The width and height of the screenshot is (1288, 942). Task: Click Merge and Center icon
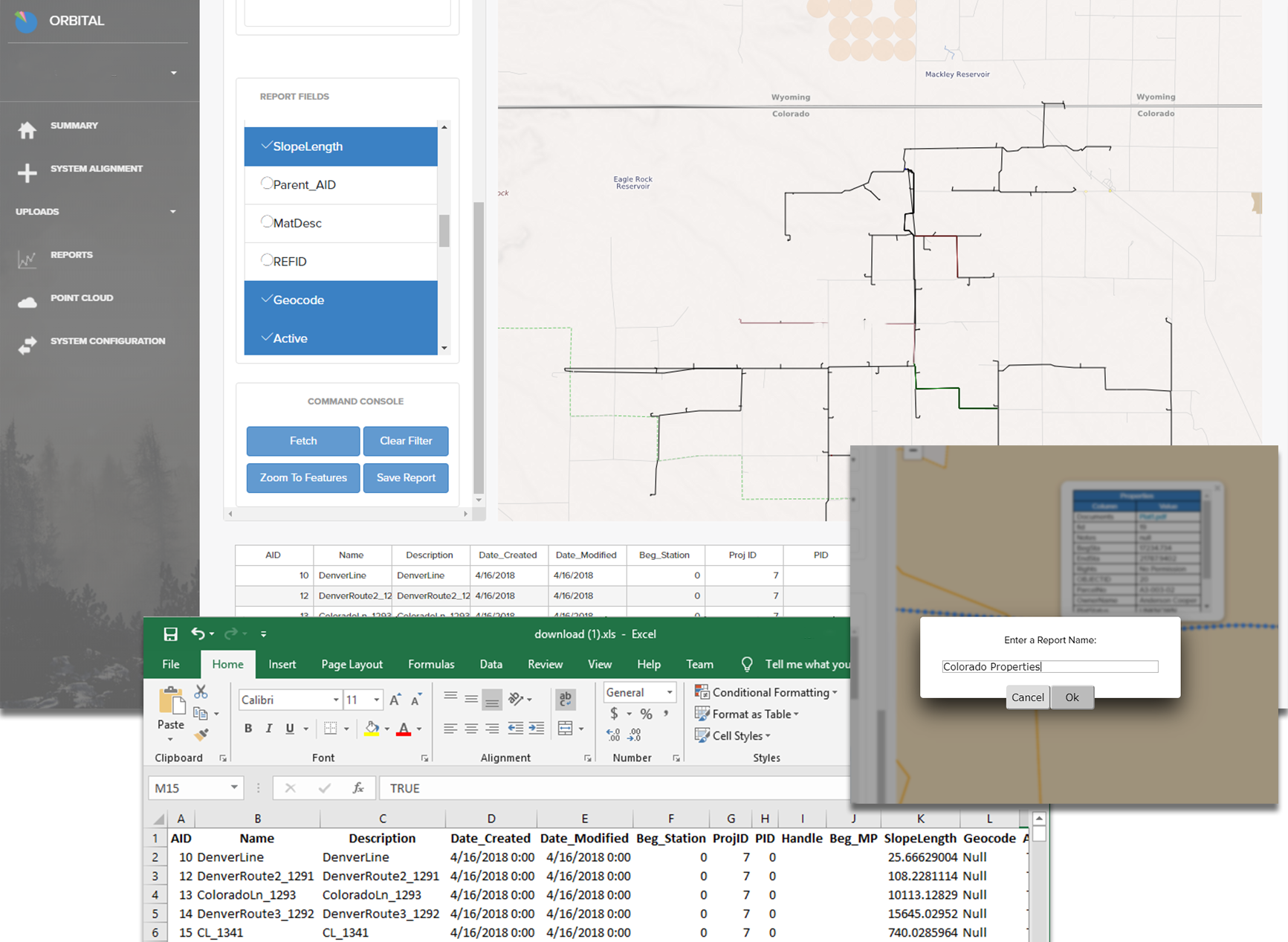[565, 729]
